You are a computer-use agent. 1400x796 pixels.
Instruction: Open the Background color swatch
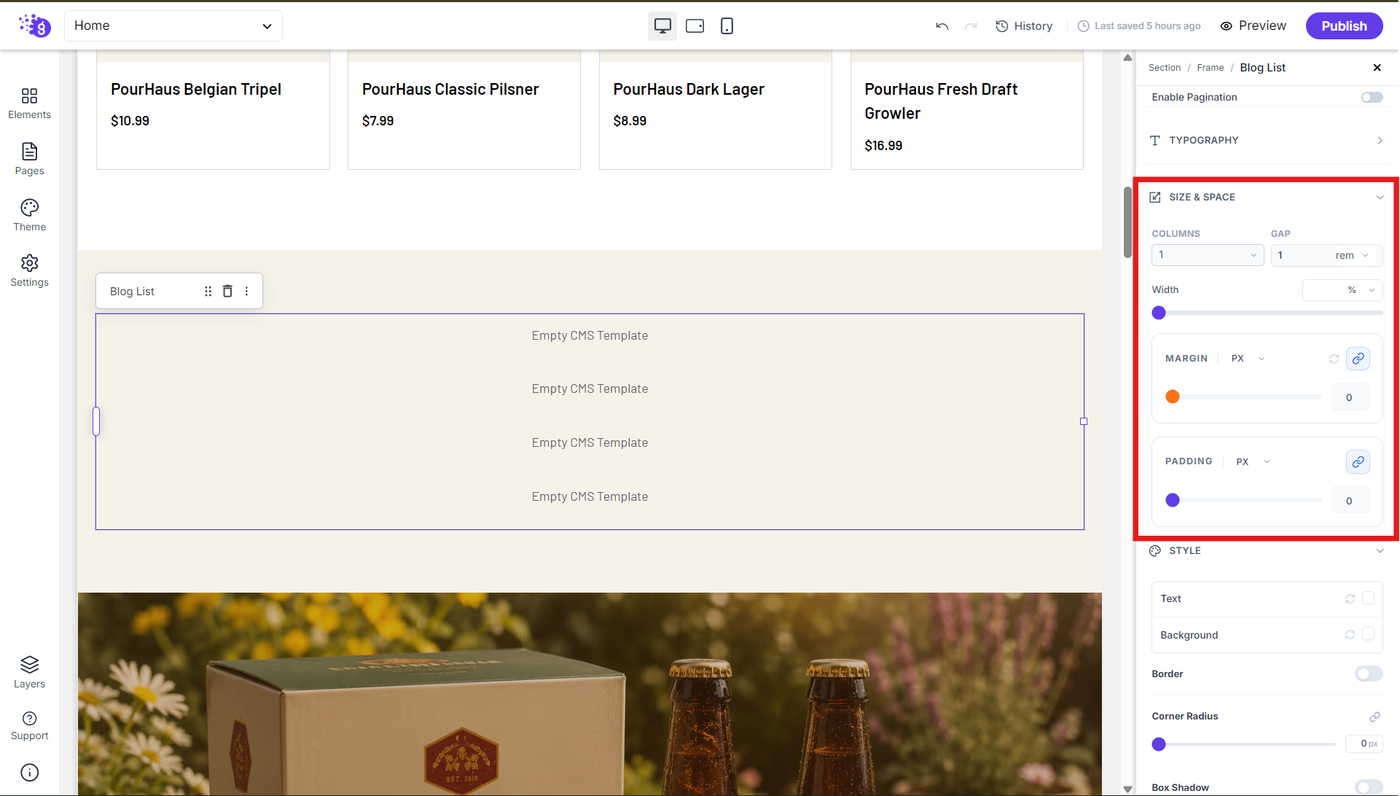[1368, 634]
